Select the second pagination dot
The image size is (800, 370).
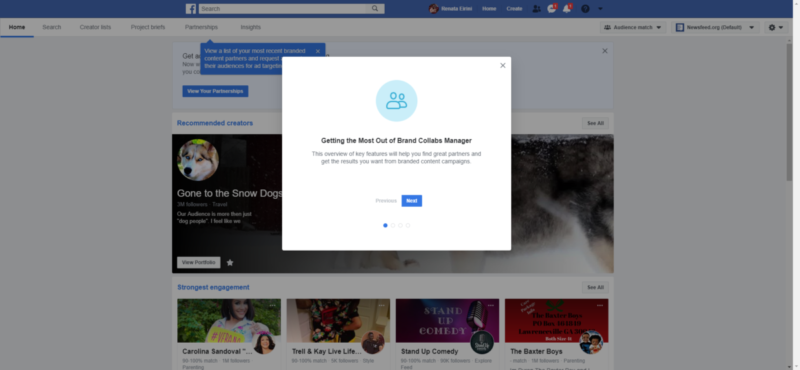tap(393, 225)
